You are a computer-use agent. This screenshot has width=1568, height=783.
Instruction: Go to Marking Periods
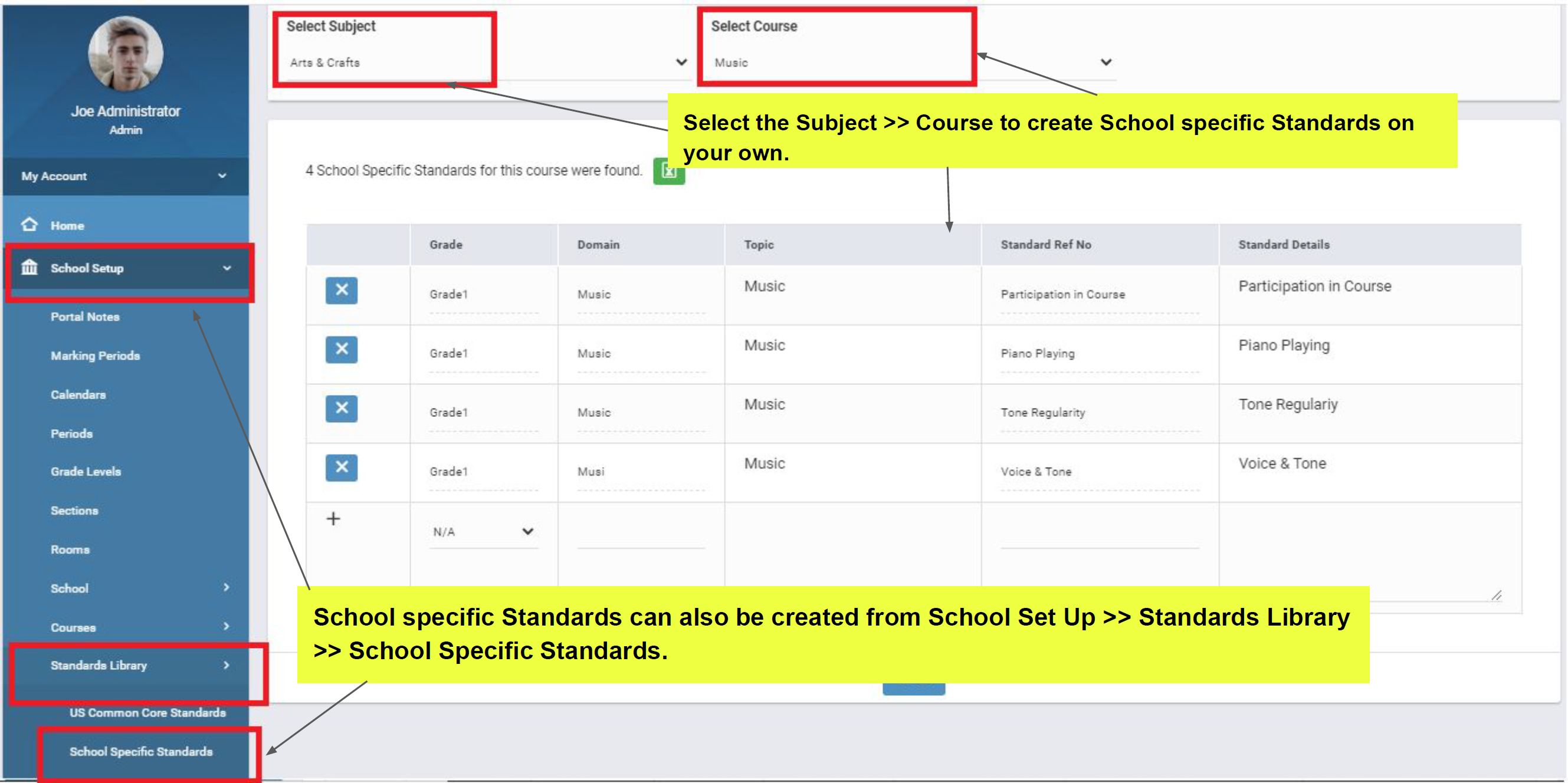(95, 356)
